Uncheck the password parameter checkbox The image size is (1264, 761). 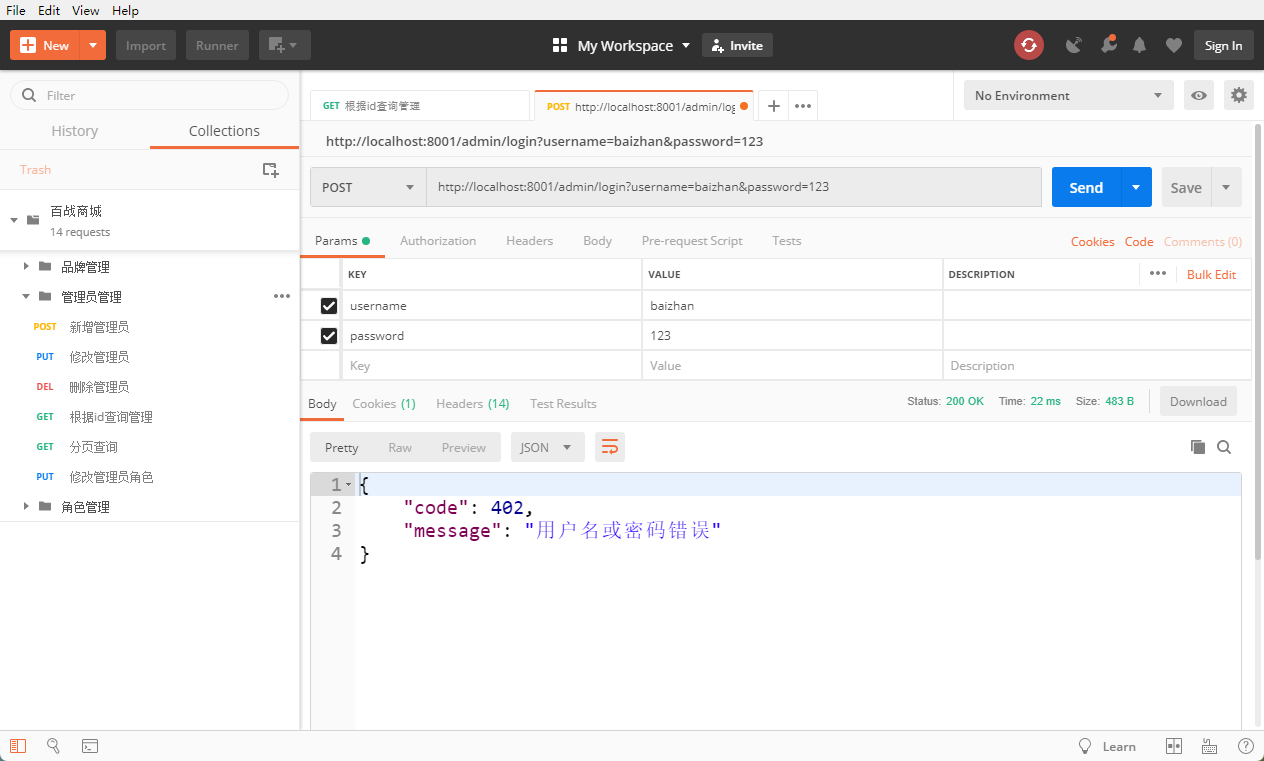coord(329,336)
